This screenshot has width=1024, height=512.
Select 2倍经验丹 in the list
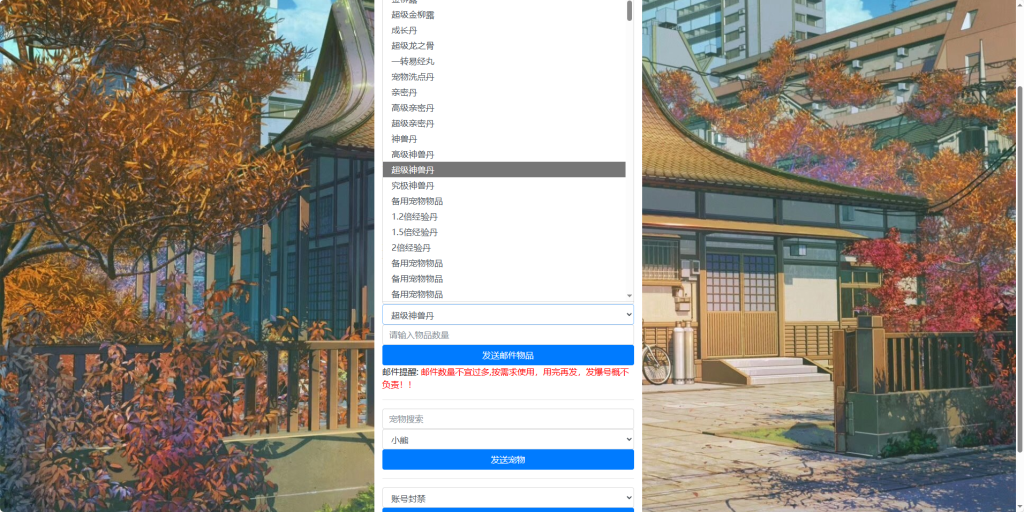click(x=504, y=248)
